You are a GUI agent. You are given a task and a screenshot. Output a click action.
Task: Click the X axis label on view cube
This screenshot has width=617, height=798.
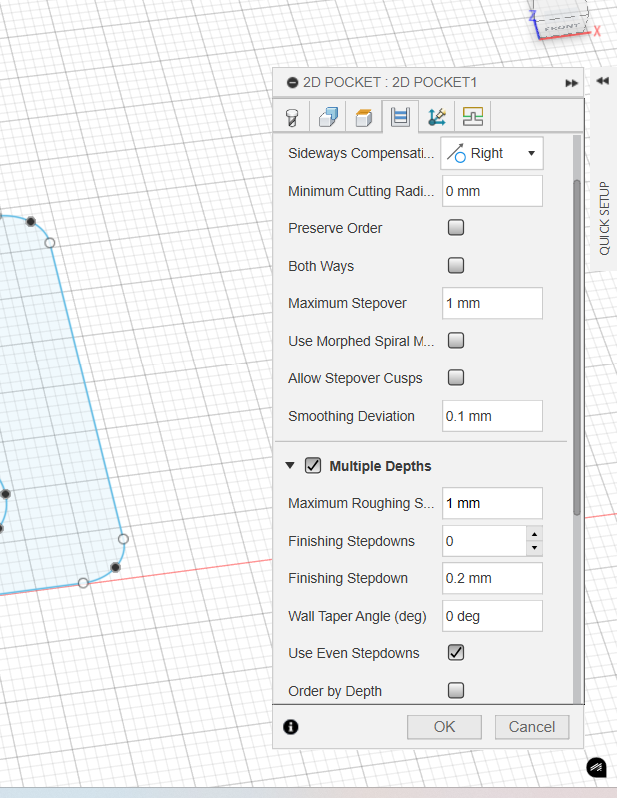click(x=597, y=31)
